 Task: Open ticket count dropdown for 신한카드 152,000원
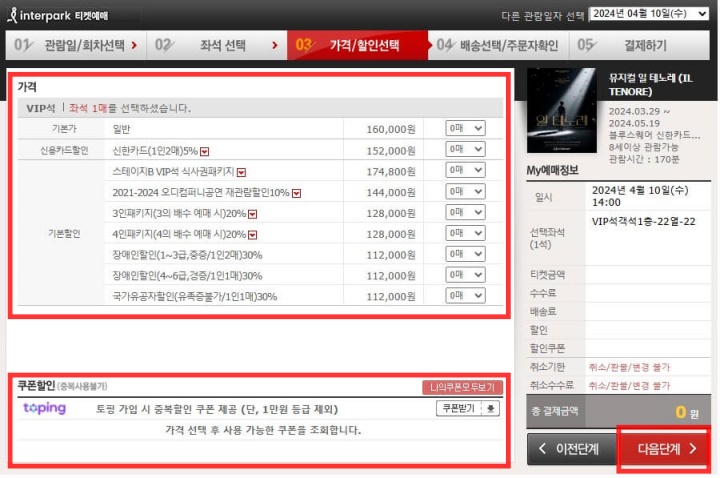pyautogui.click(x=465, y=149)
